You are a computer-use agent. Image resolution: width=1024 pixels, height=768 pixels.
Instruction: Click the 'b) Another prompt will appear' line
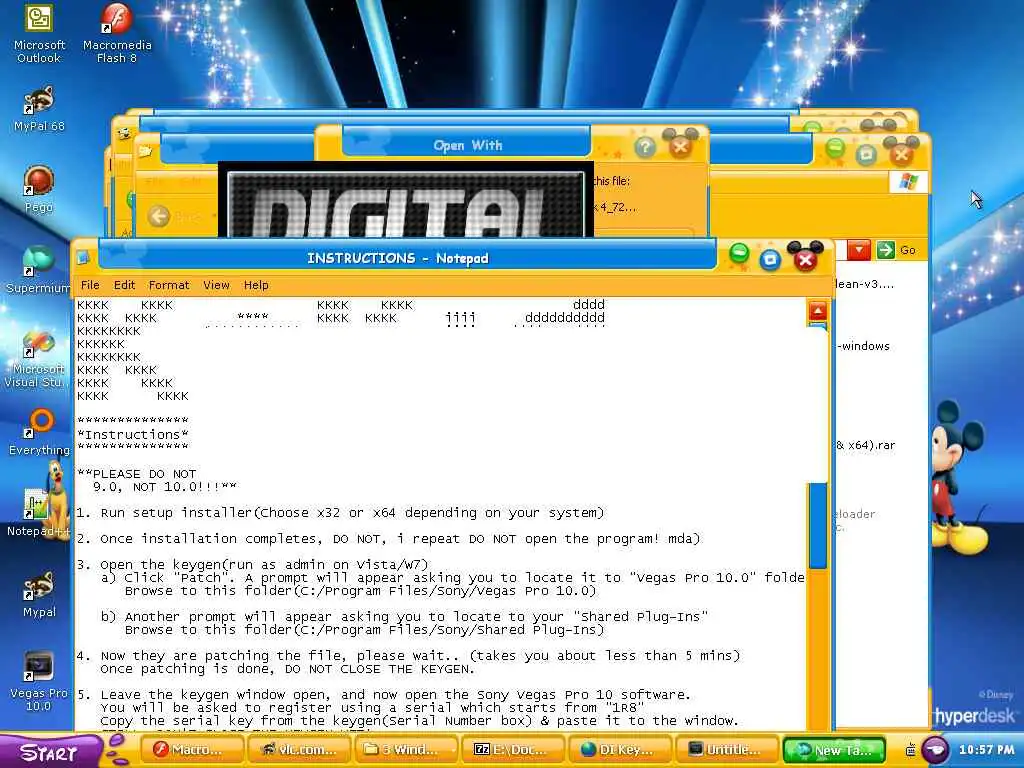pyautogui.click(x=404, y=616)
